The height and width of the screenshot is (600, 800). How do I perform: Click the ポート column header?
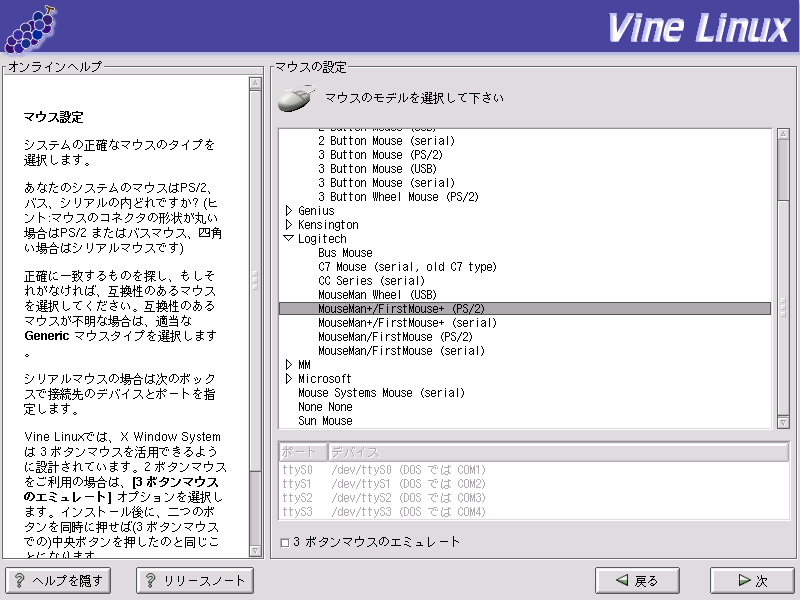coord(303,453)
